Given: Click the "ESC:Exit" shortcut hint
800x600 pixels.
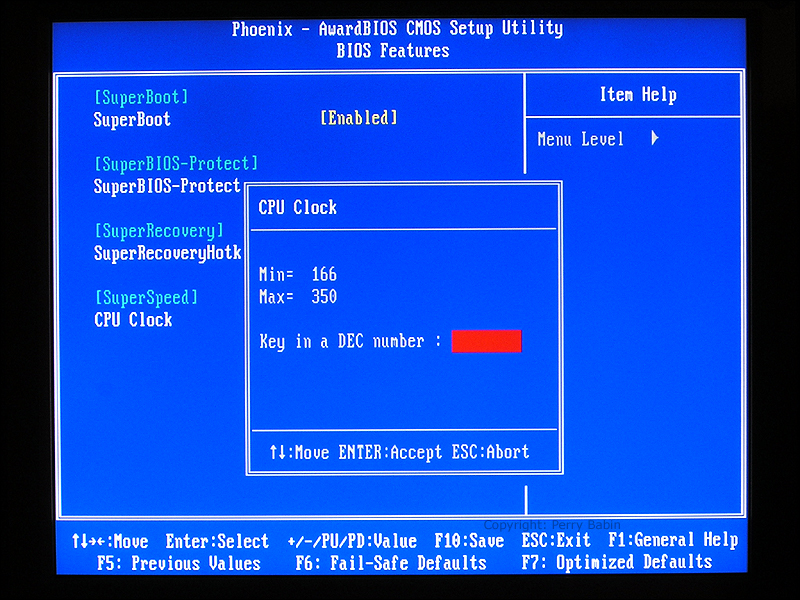Looking at the screenshot, I should point(556,540).
